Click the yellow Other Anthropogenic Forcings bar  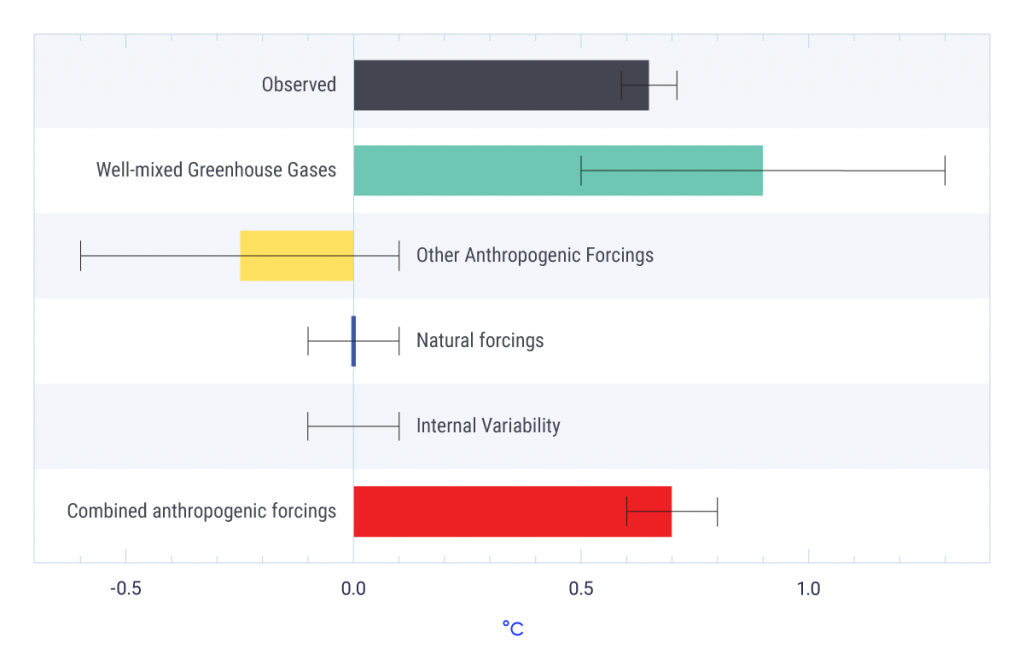coord(297,256)
